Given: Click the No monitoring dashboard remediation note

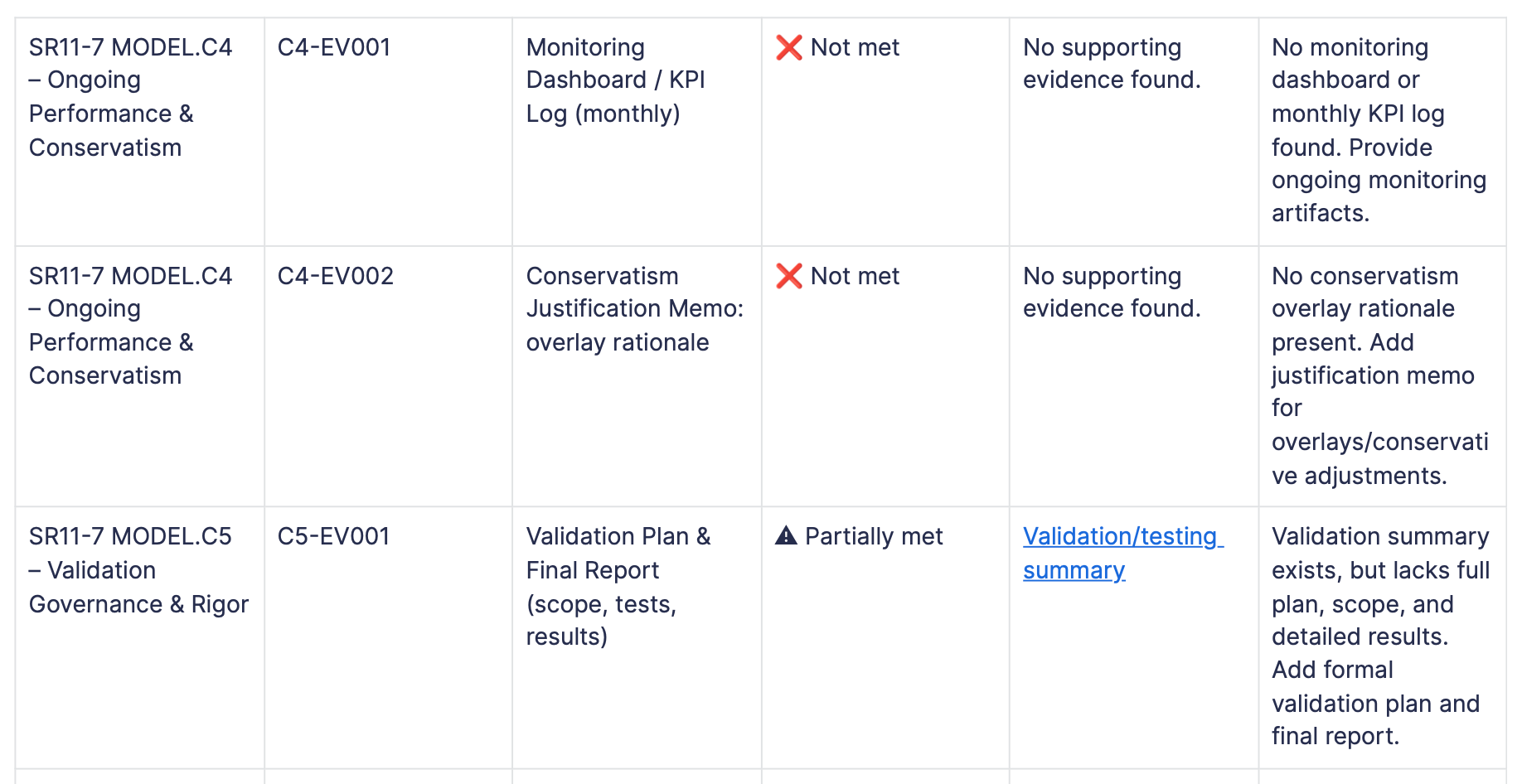Looking at the screenshot, I should coord(1379,130).
